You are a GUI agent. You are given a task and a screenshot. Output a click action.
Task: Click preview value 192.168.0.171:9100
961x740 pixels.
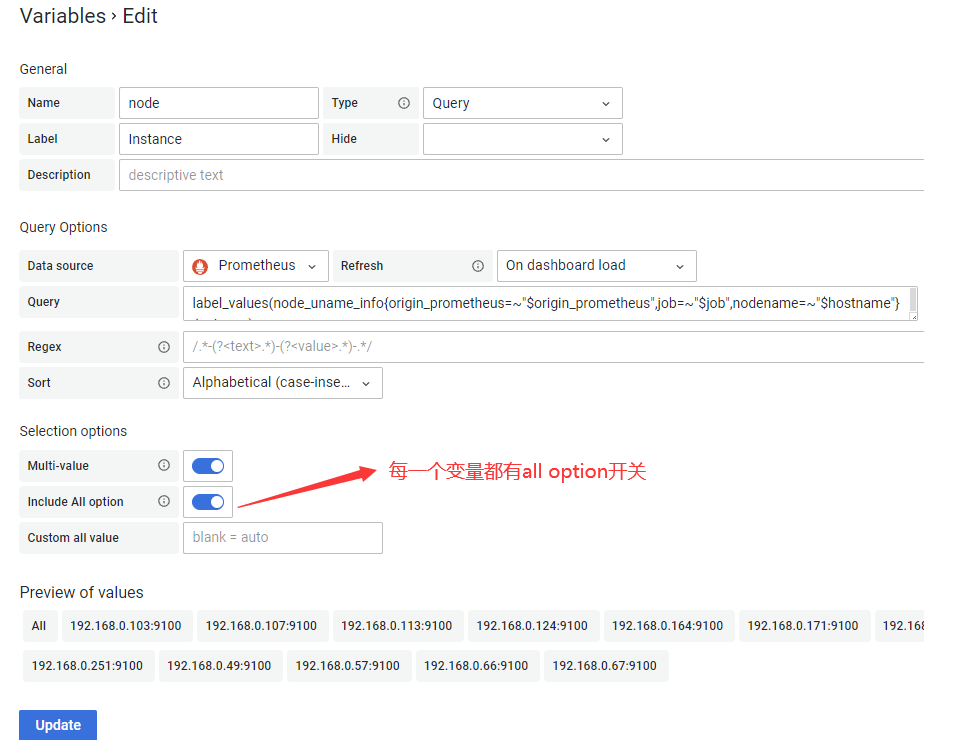pos(803,626)
